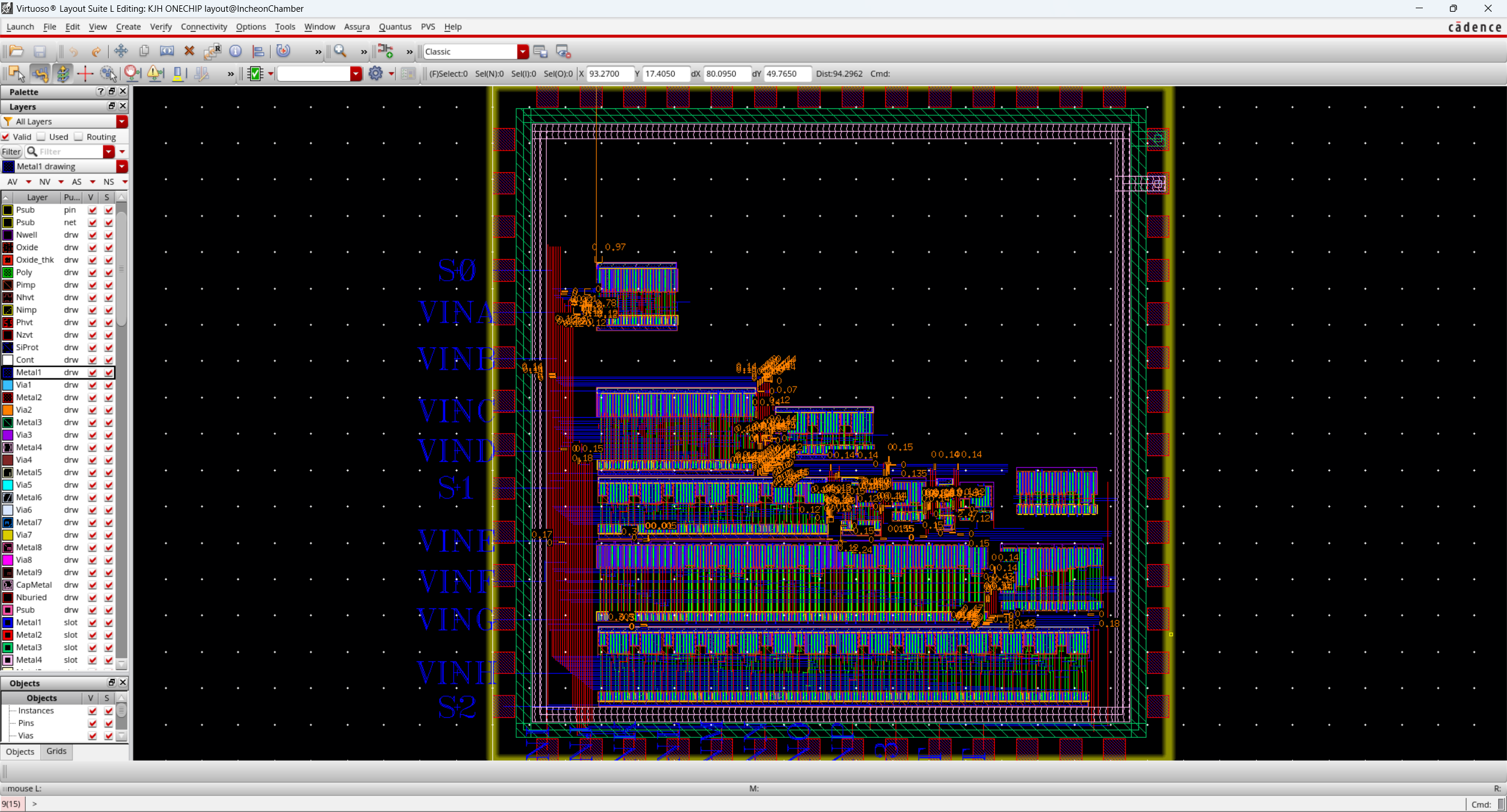This screenshot has width=1507, height=812.
Task: Click the Stretch tool icon
Action: (167, 51)
